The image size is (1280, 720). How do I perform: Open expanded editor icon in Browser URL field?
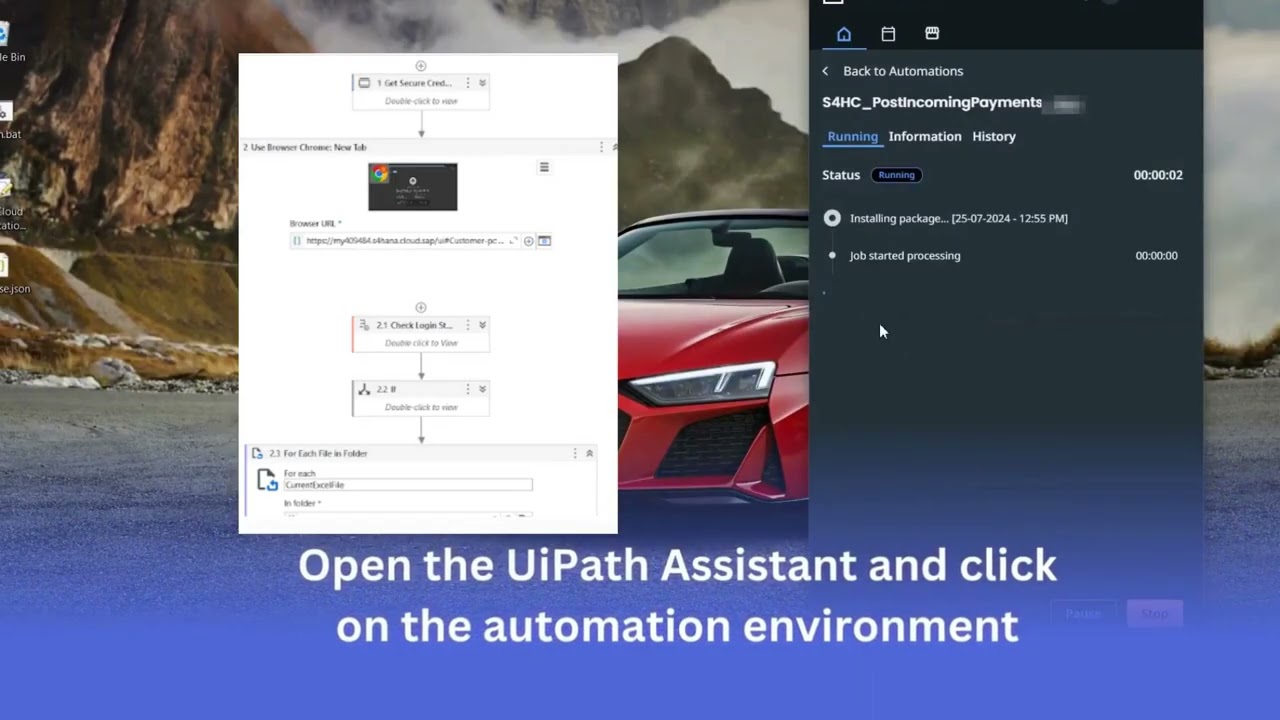[x=513, y=241]
